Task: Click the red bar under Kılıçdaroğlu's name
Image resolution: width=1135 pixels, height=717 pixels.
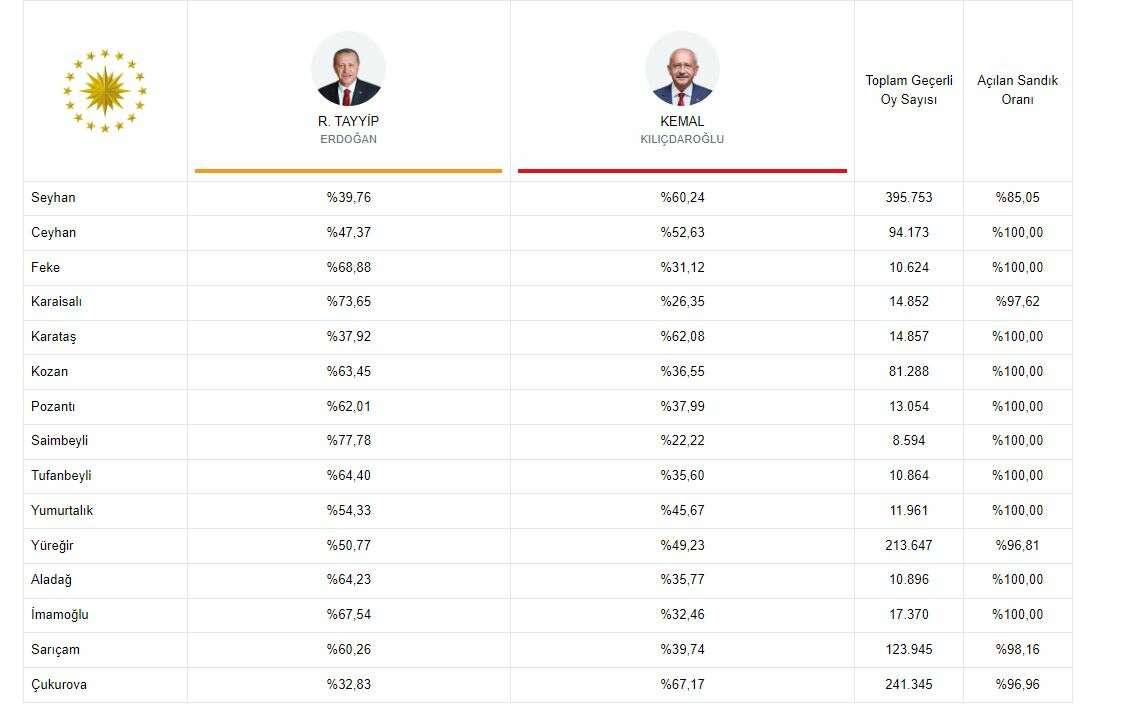Action: click(x=682, y=171)
